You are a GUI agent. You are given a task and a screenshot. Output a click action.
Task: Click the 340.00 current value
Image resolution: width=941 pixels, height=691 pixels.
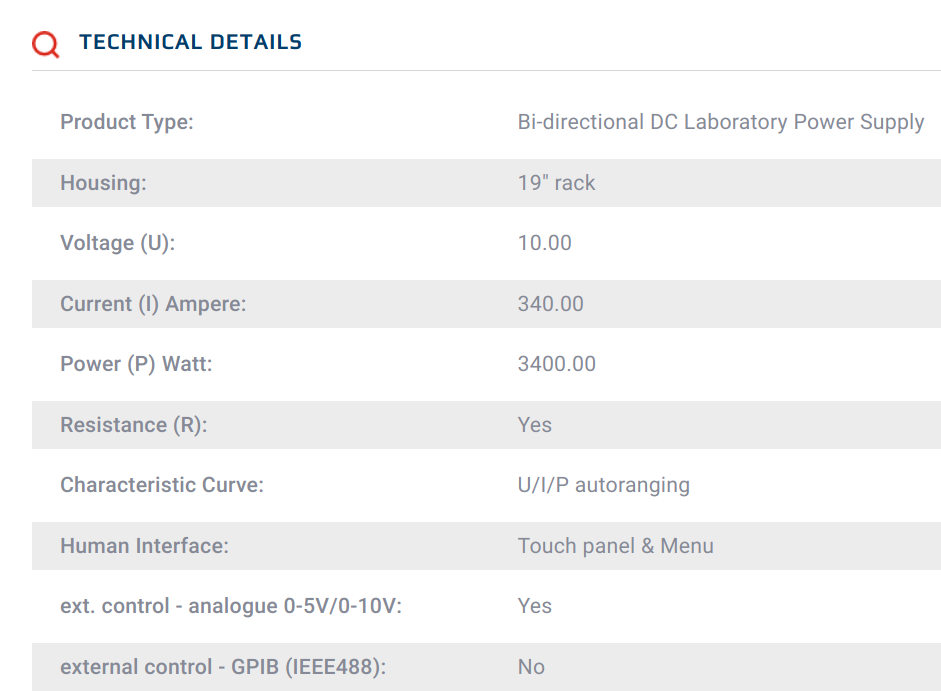[550, 304]
